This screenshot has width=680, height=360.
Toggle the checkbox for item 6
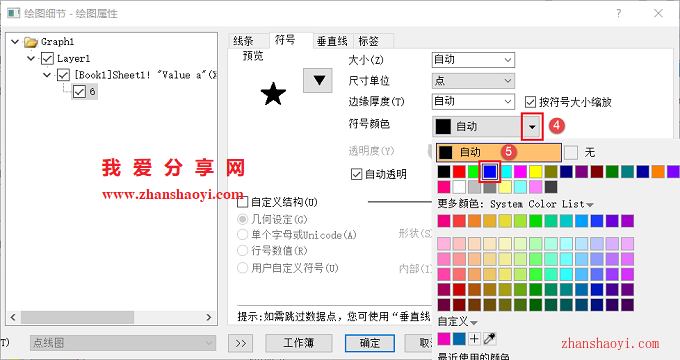pos(79,92)
